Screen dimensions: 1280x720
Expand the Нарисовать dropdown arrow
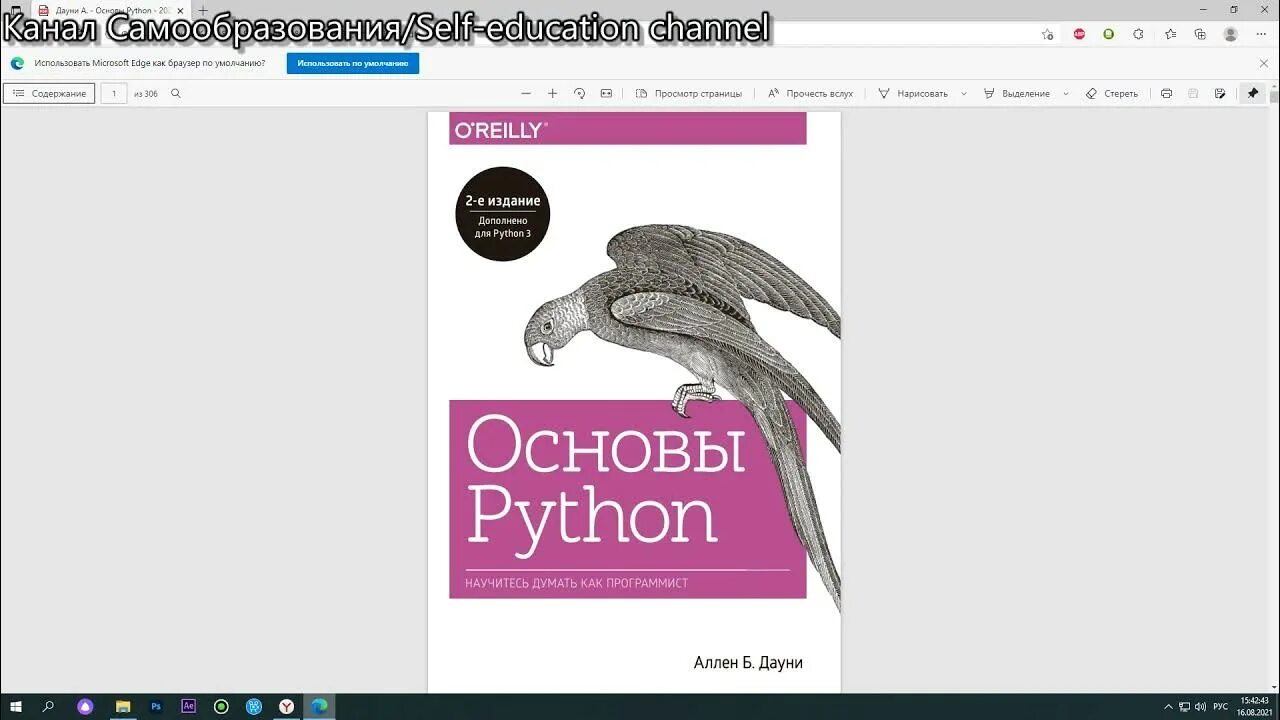tap(964, 93)
